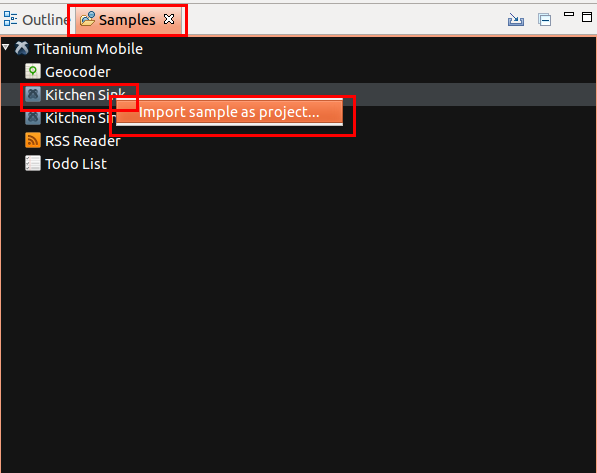
Task: Collapse the Titanium Mobile tree node
Action: tap(6, 47)
